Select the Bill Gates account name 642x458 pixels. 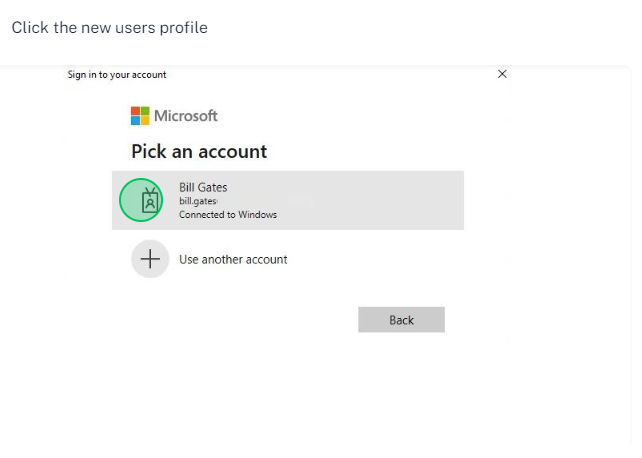coord(203,187)
